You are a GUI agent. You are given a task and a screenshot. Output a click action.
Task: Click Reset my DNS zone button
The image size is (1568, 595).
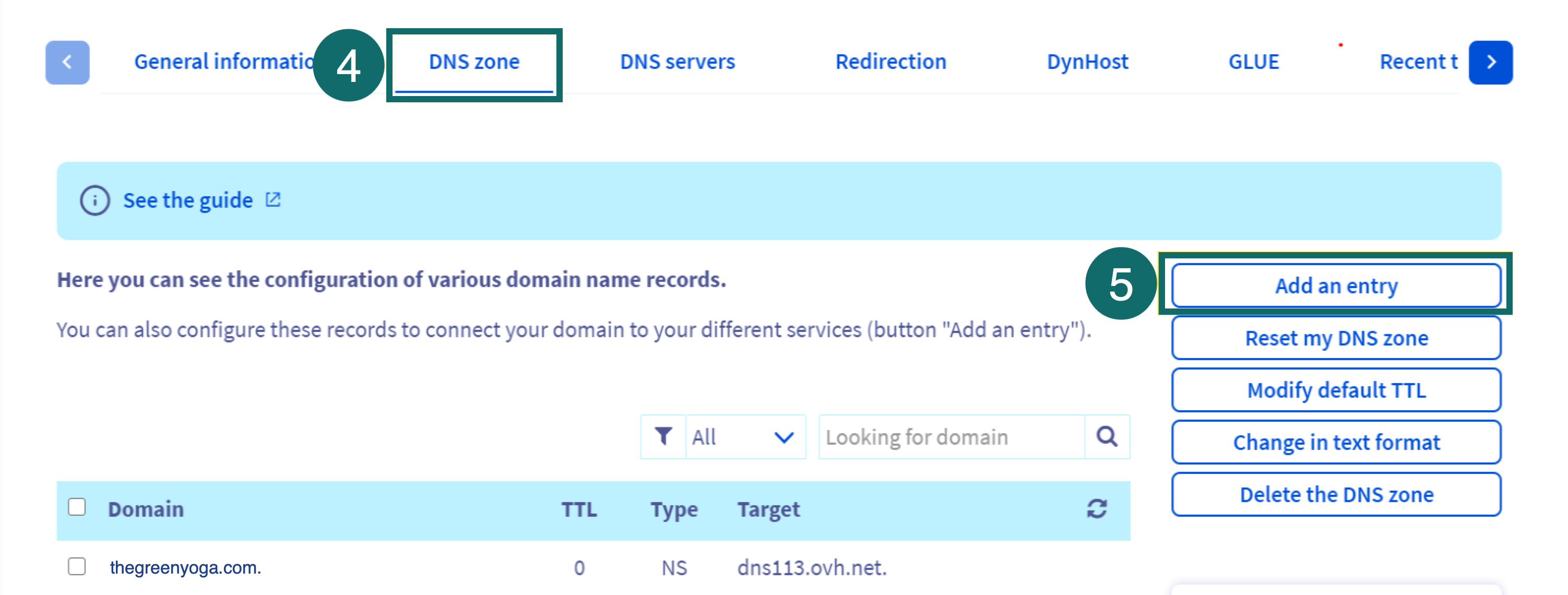[1336, 338]
